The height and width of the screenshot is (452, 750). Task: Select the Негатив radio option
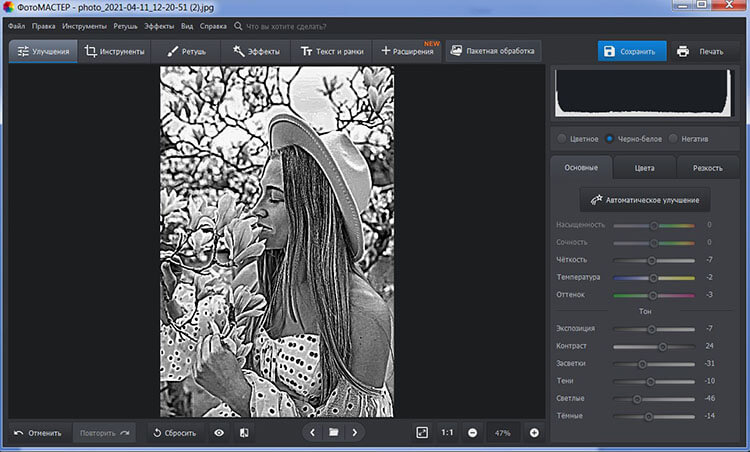(673, 138)
